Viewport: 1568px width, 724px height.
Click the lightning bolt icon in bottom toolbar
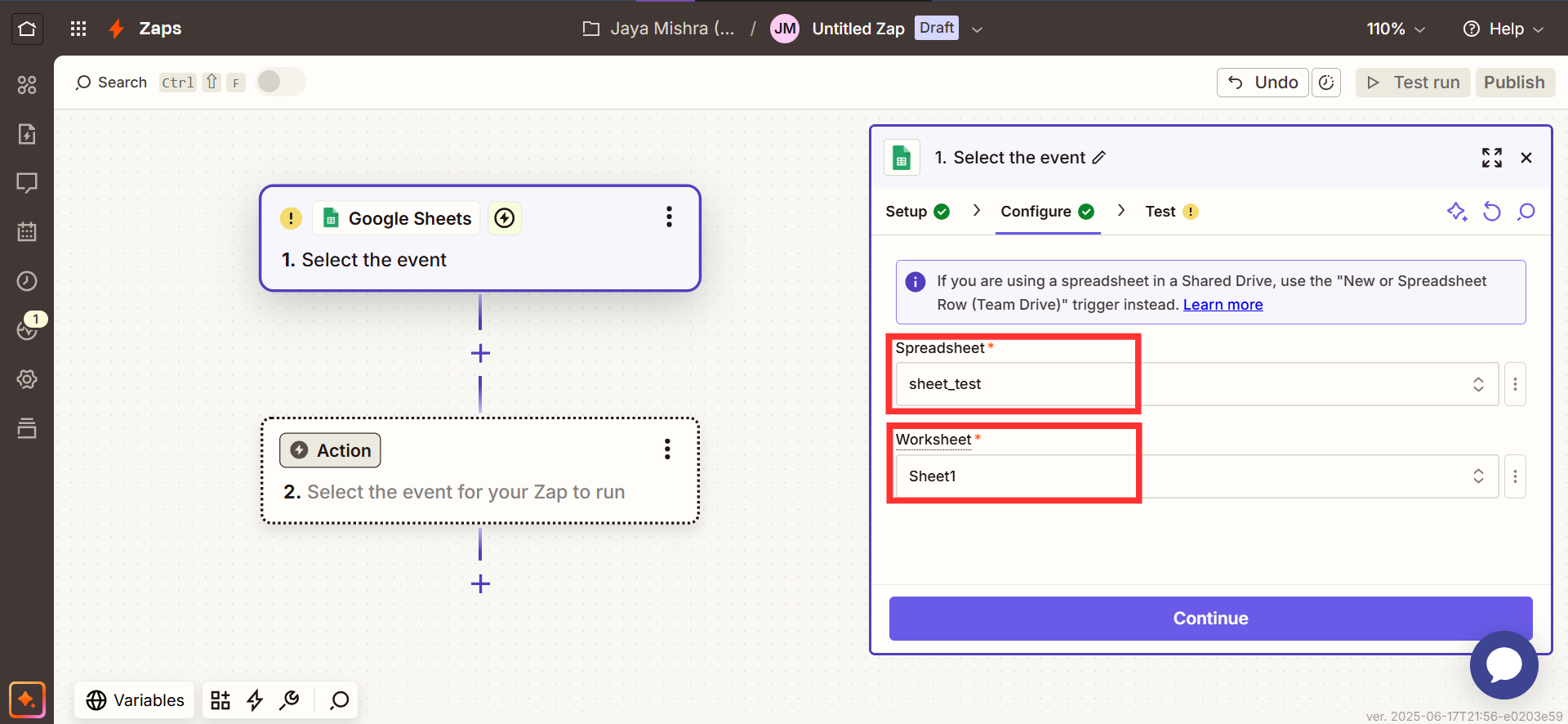coord(255,700)
